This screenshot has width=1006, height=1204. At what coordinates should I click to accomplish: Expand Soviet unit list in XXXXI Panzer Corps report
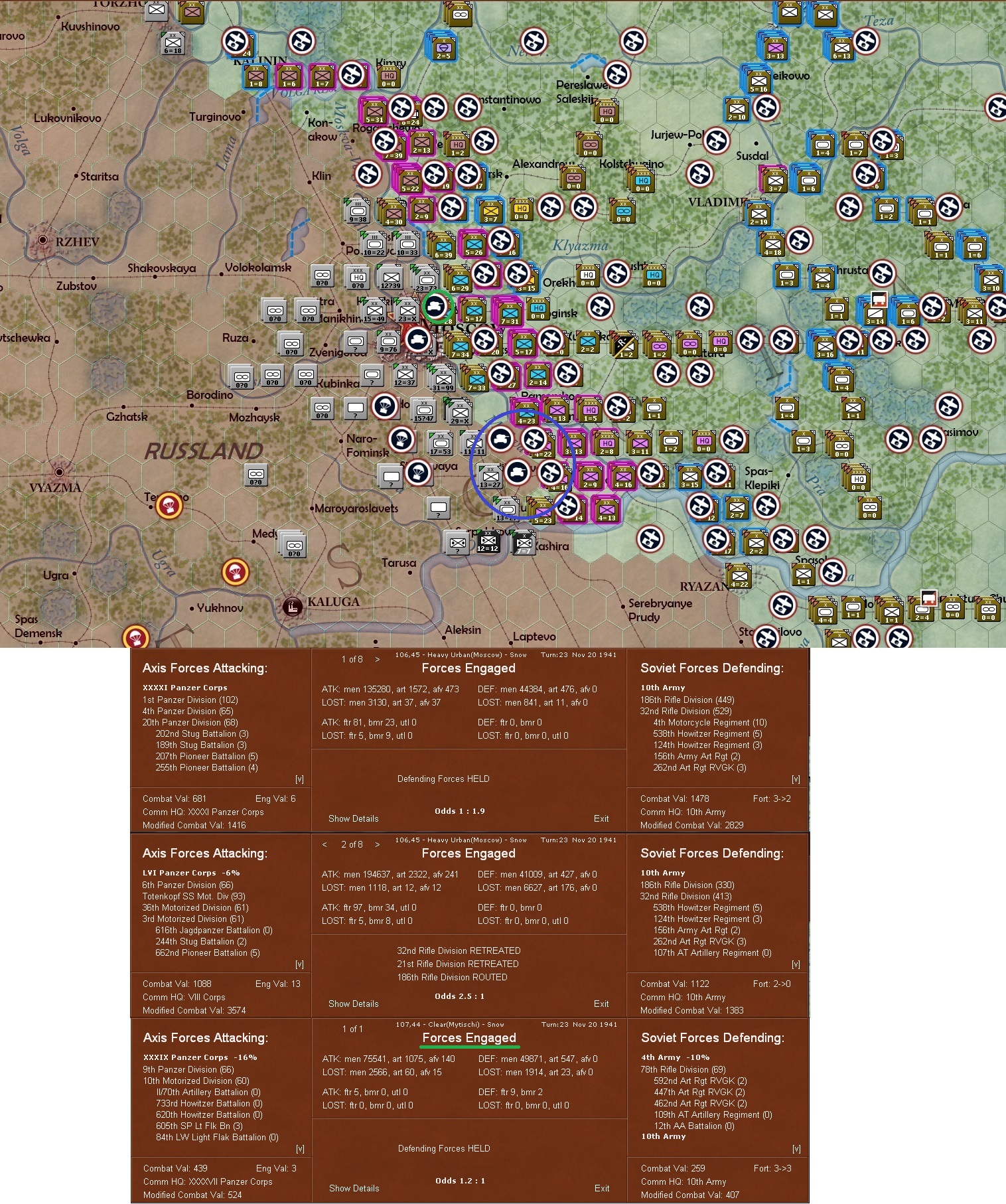[x=796, y=779]
